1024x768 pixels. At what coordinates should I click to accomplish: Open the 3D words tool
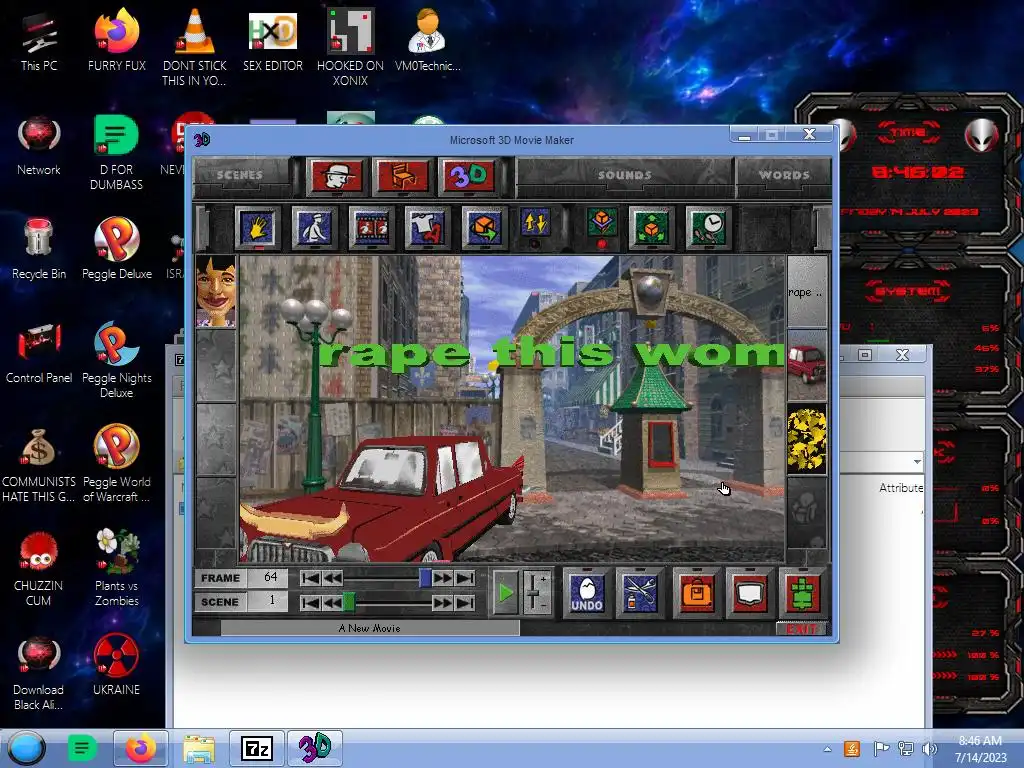(468, 176)
